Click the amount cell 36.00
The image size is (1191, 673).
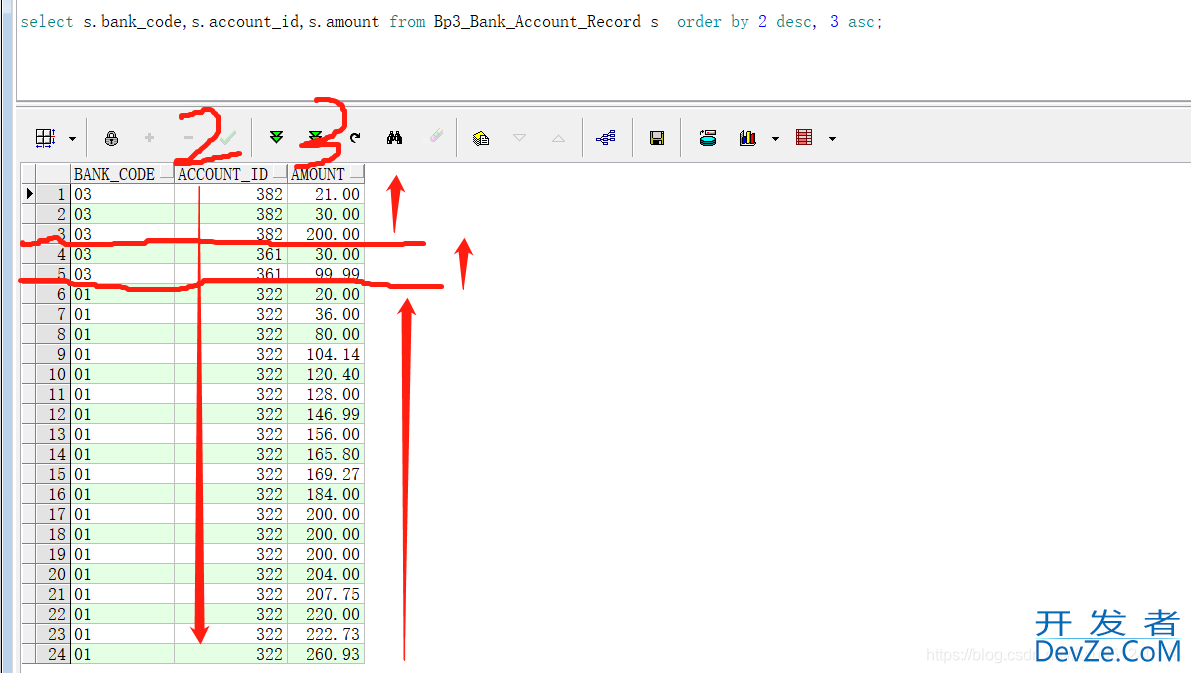click(x=326, y=314)
